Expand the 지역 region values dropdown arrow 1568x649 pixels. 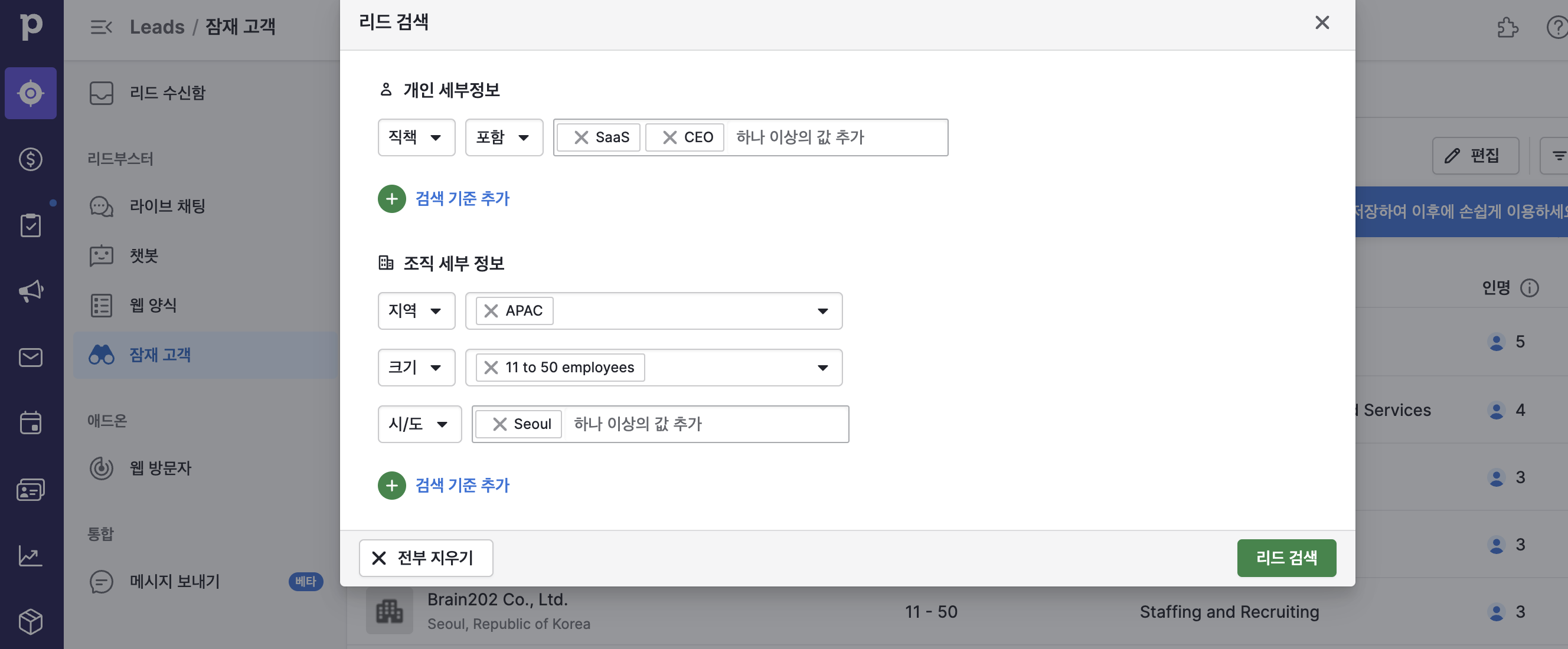coord(822,311)
